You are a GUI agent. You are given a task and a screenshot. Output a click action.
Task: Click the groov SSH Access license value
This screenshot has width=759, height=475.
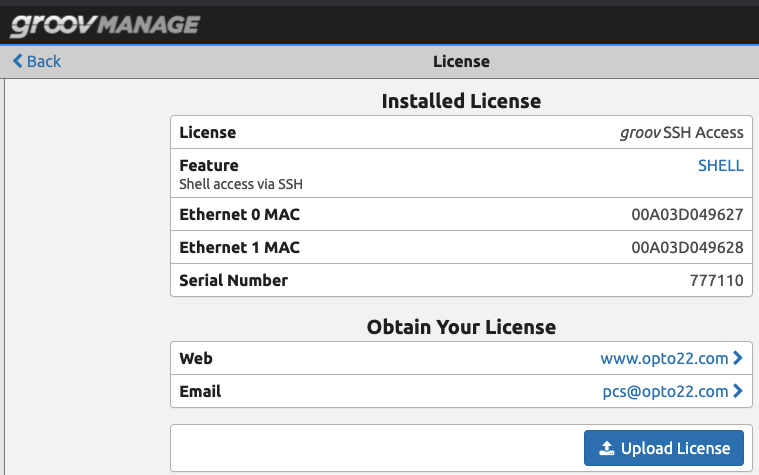pyautogui.click(x=682, y=133)
